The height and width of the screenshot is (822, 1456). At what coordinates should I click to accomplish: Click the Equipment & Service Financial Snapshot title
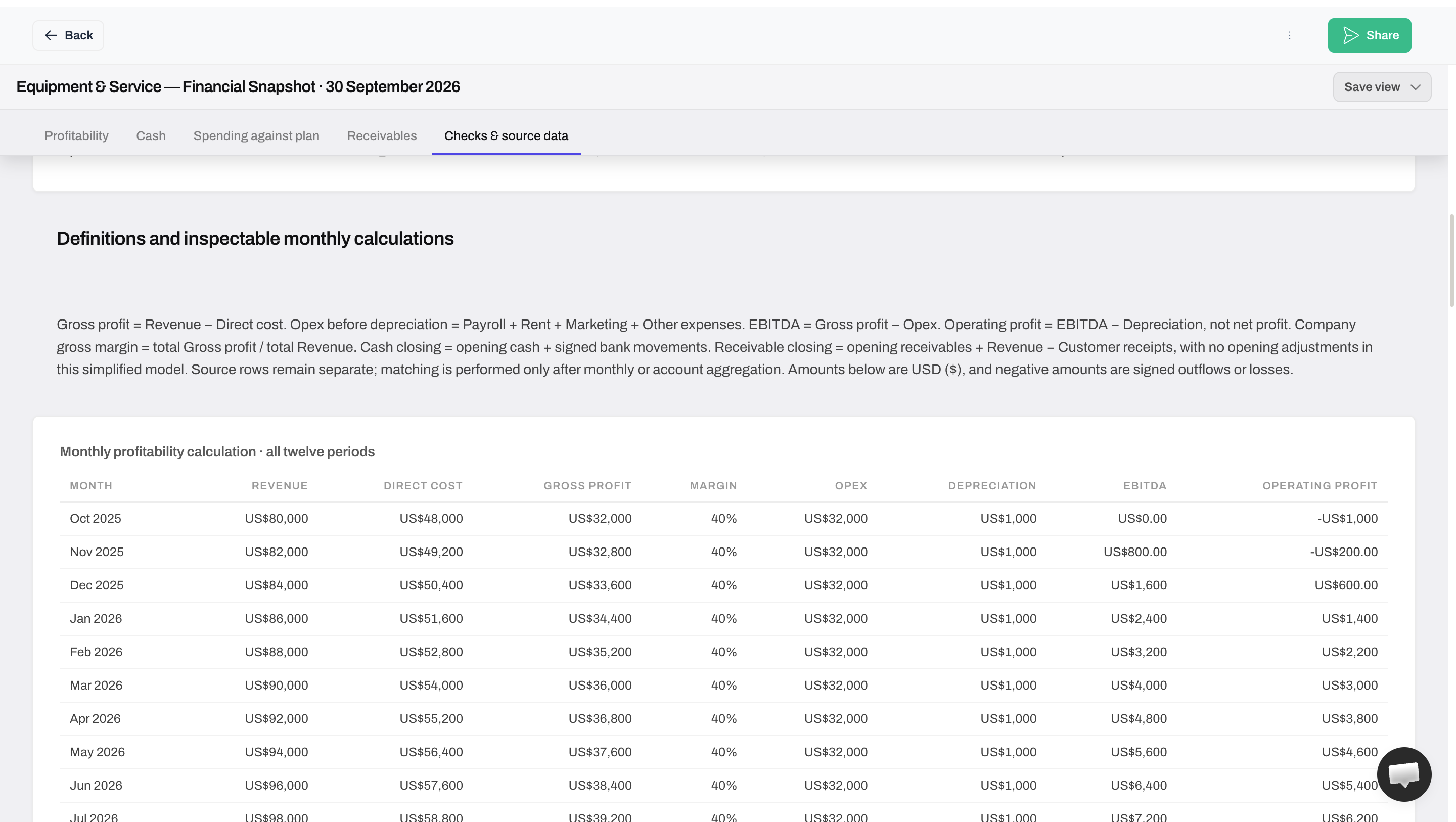pyautogui.click(x=238, y=86)
